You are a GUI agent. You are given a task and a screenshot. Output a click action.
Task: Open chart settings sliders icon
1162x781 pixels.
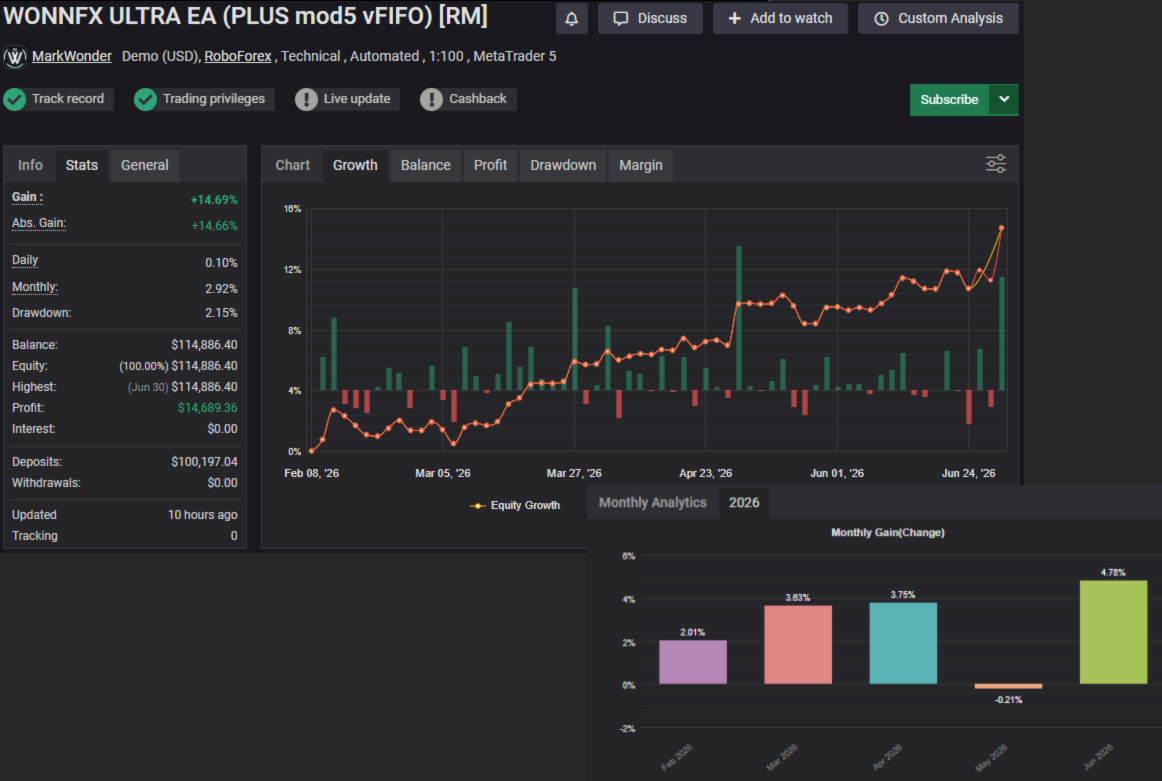[995, 164]
